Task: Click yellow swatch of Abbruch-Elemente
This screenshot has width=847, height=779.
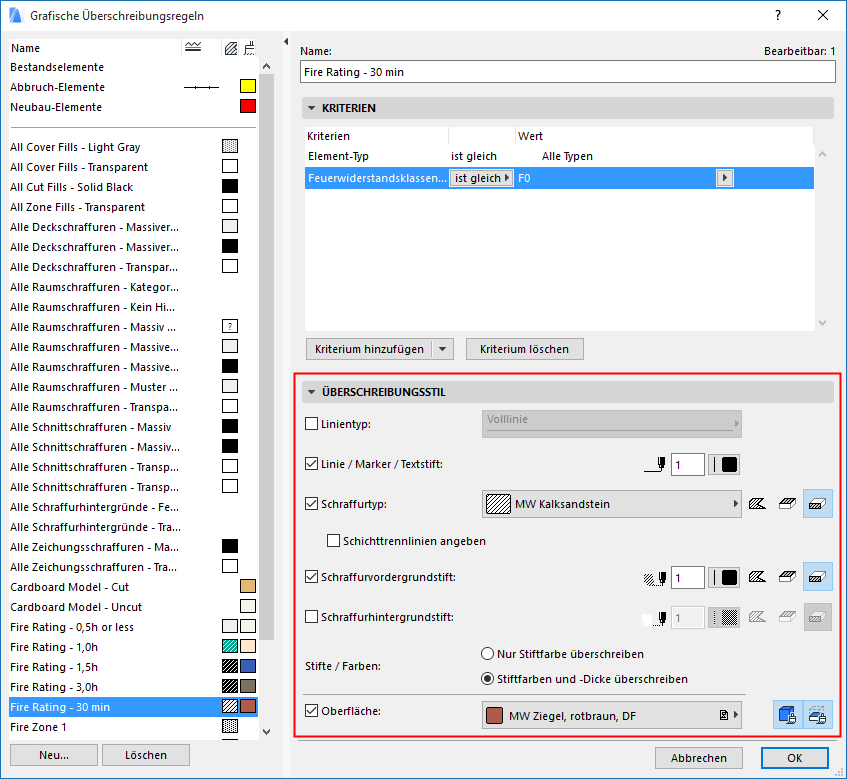Action: pos(248,86)
